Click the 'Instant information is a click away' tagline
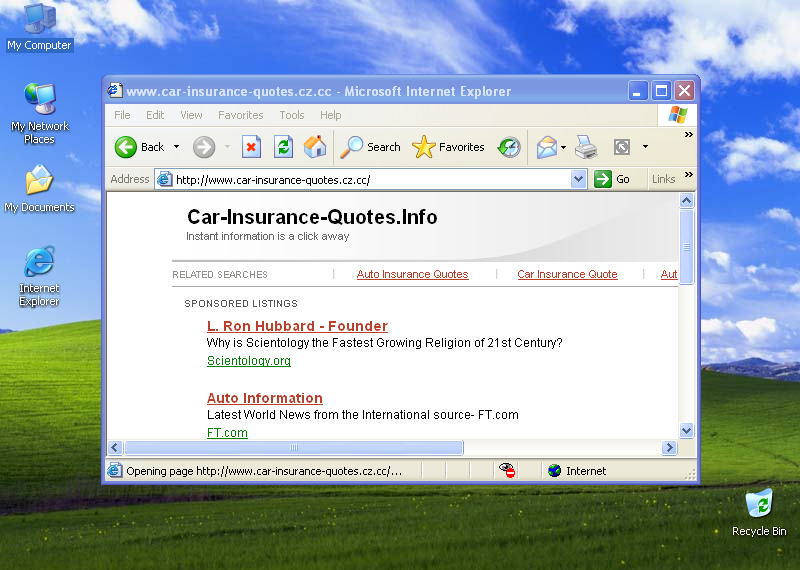 point(267,236)
